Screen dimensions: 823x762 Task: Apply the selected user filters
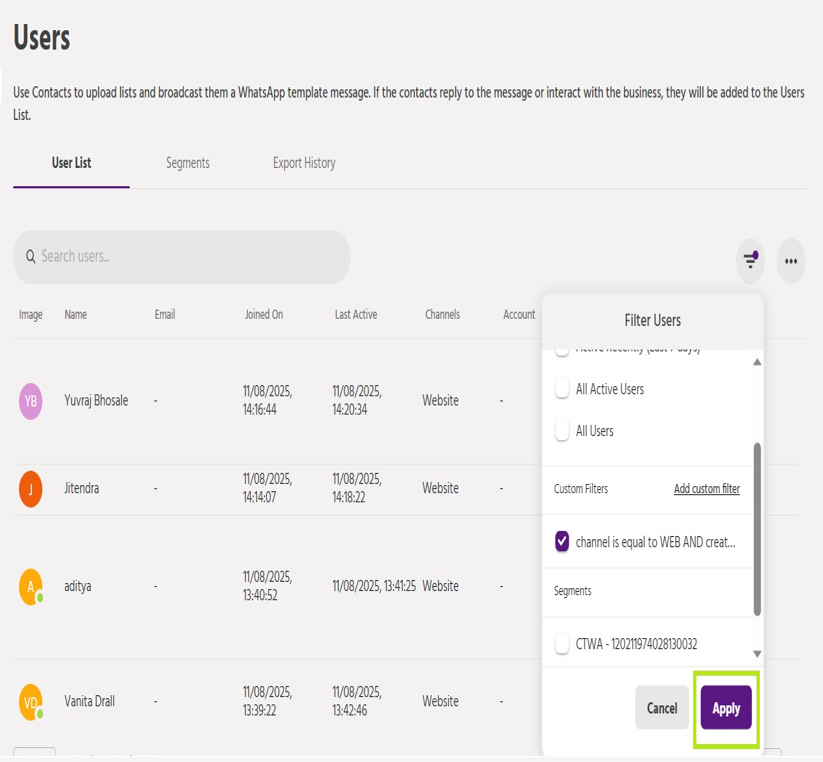726,708
